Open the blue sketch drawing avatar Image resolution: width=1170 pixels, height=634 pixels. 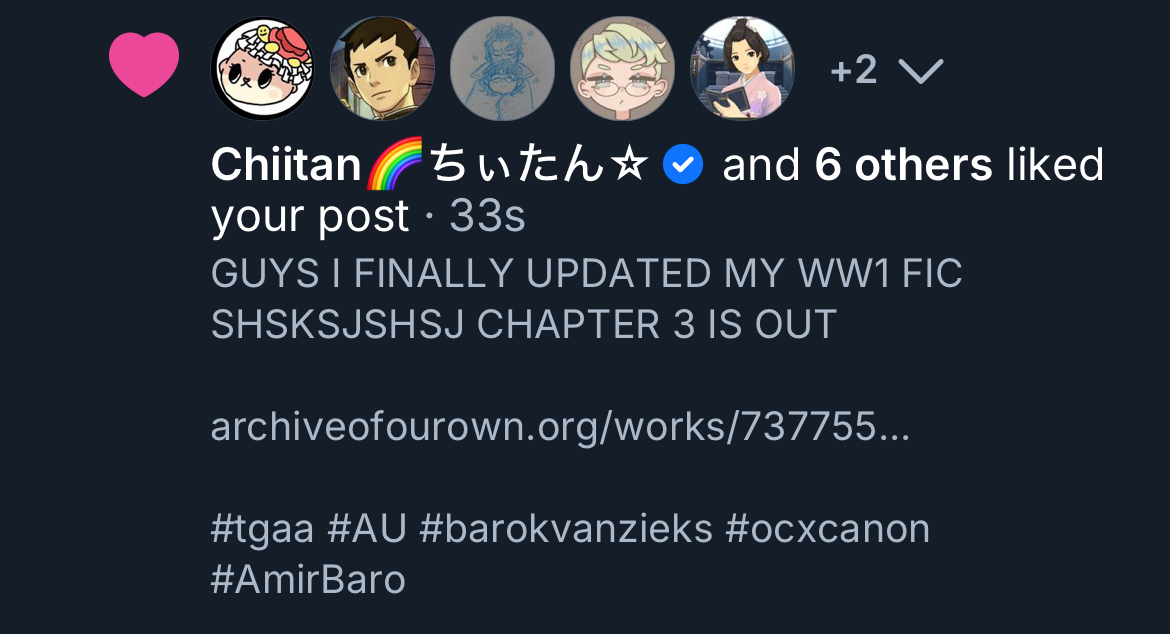(502, 69)
